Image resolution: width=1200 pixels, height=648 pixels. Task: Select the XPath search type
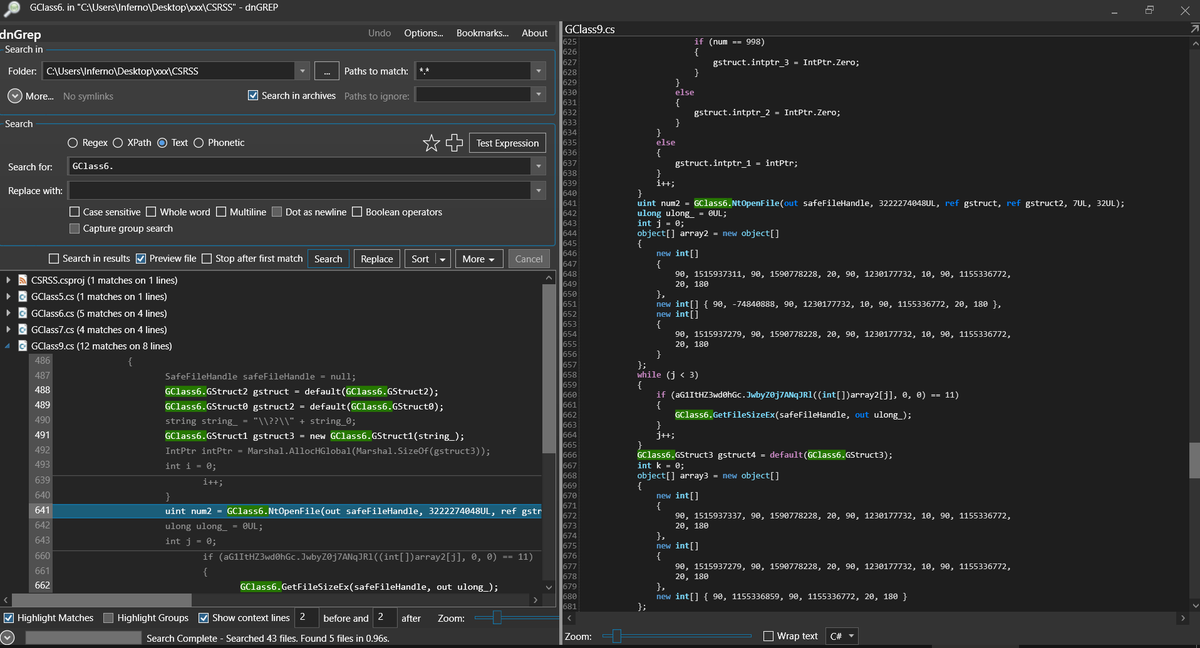coord(132,143)
